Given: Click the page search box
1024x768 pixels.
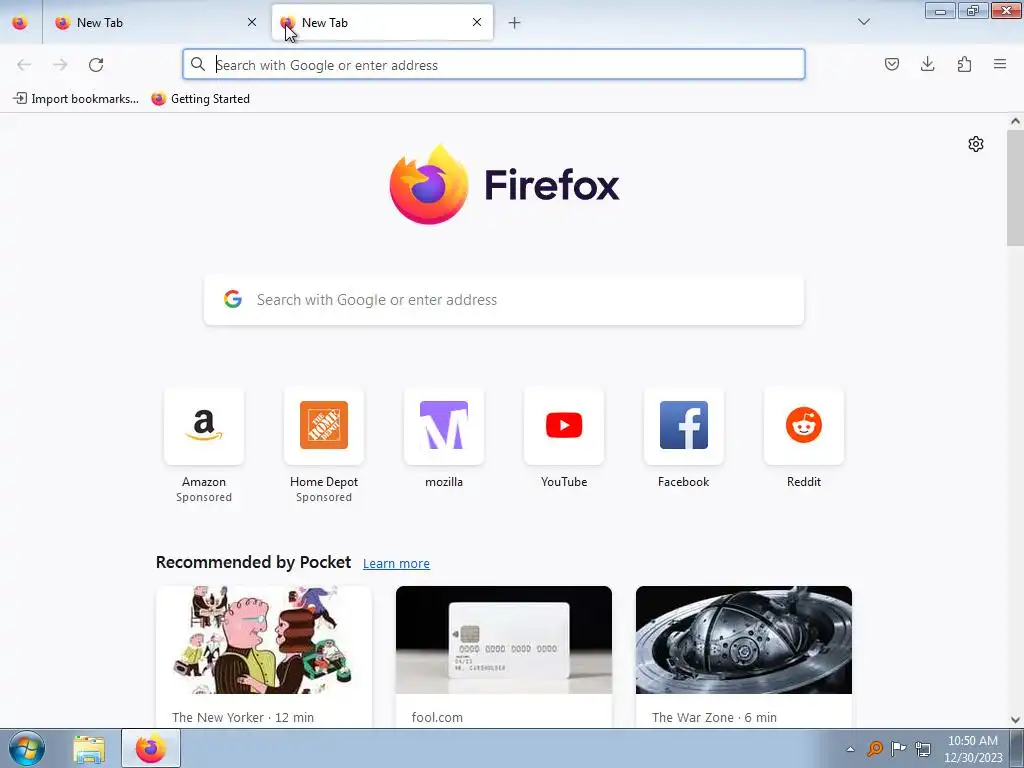Looking at the screenshot, I should tap(504, 300).
